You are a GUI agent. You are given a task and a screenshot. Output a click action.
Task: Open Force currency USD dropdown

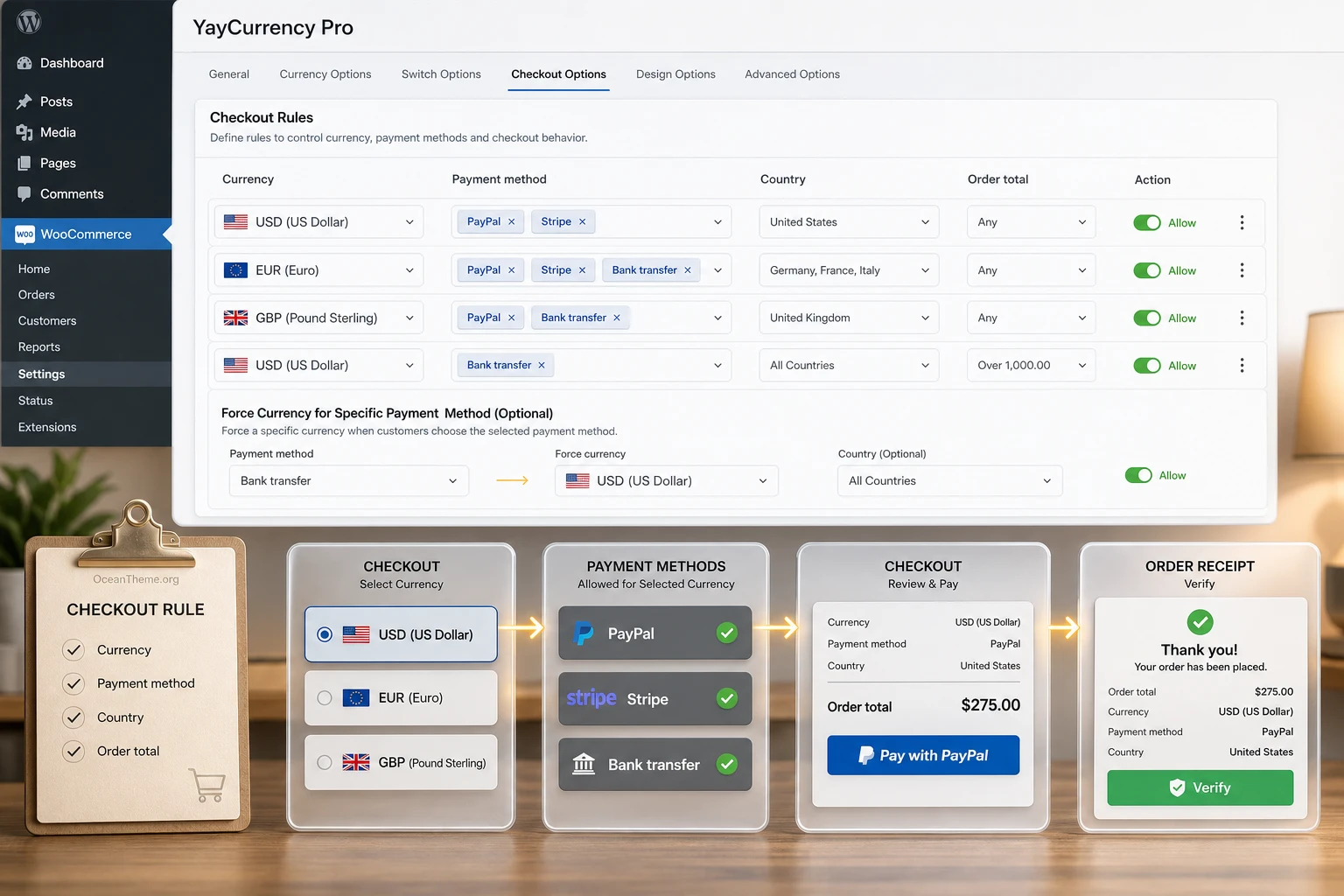coord(667,480)
